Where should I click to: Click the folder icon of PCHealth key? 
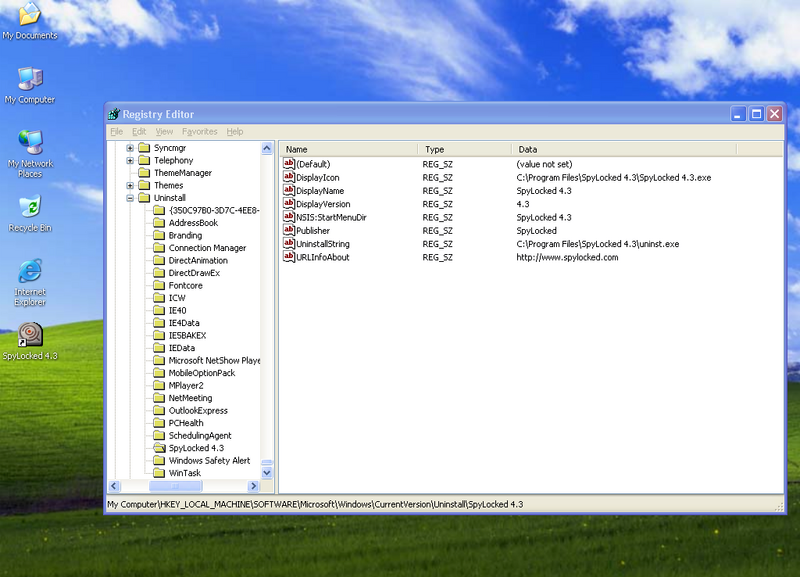tap(159, 423)
